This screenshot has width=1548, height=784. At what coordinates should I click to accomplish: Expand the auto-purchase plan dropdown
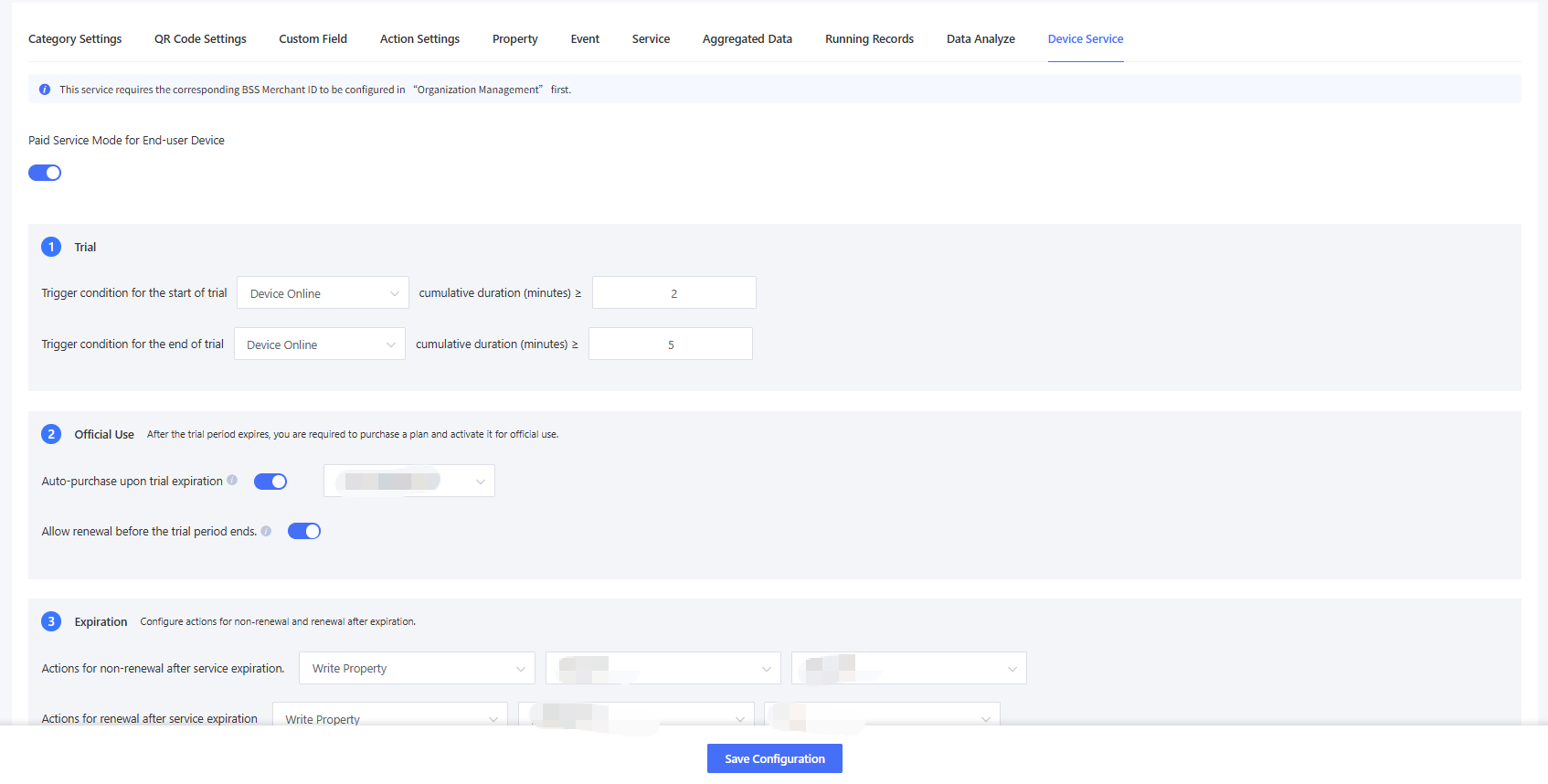click(x=408, y=481)
